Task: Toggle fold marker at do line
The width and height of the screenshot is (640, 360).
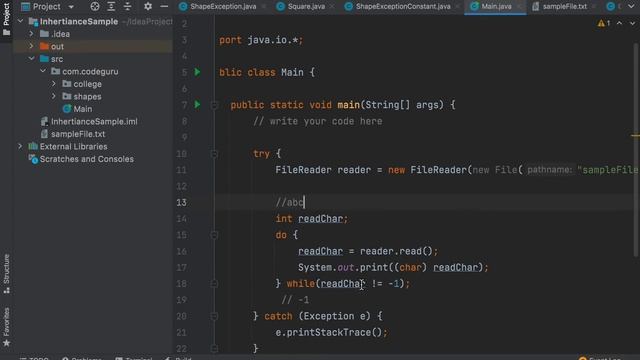Action: [214, 235]
